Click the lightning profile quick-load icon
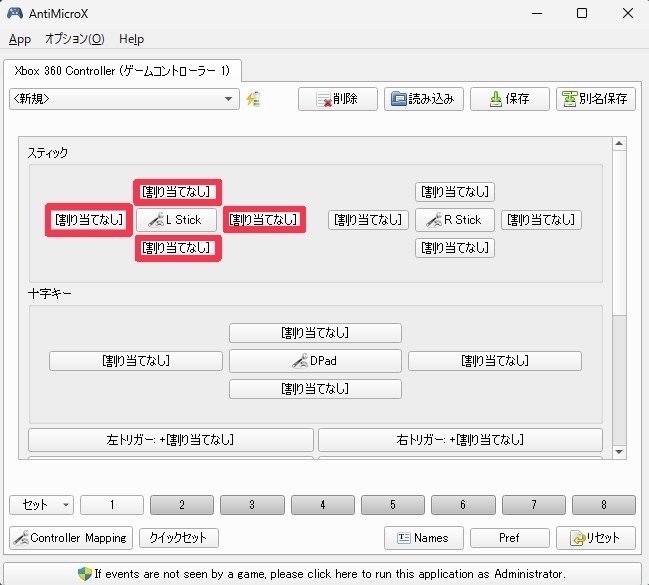The width and height of the screenshot is (649, 585). coord(253,99)
